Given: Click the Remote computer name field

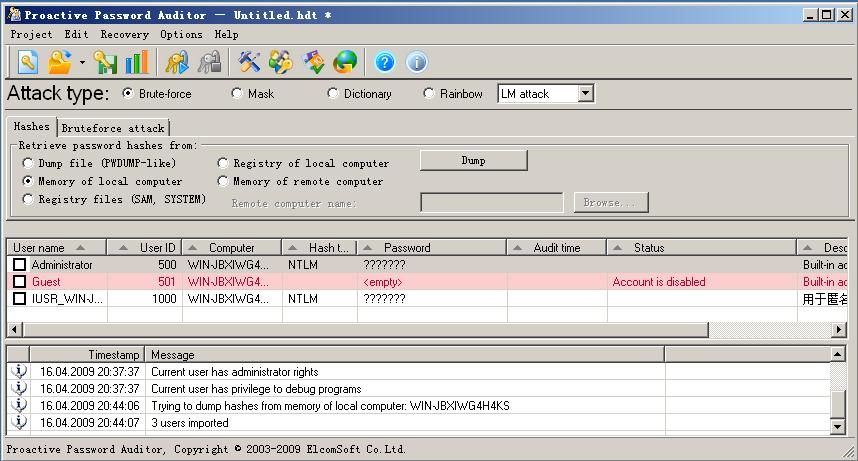Looking at the screenshot, I should pyautogui.click(x=491, y=203).
